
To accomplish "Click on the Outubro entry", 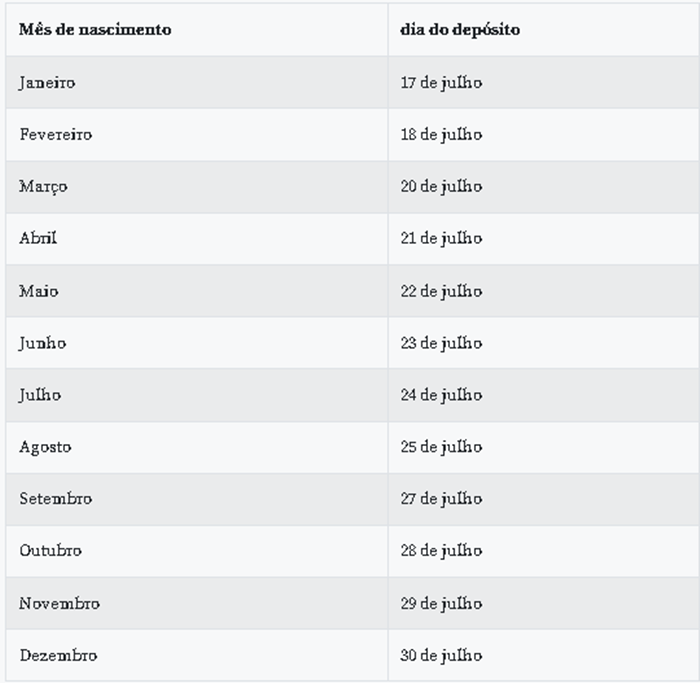I will pos(51,551).
